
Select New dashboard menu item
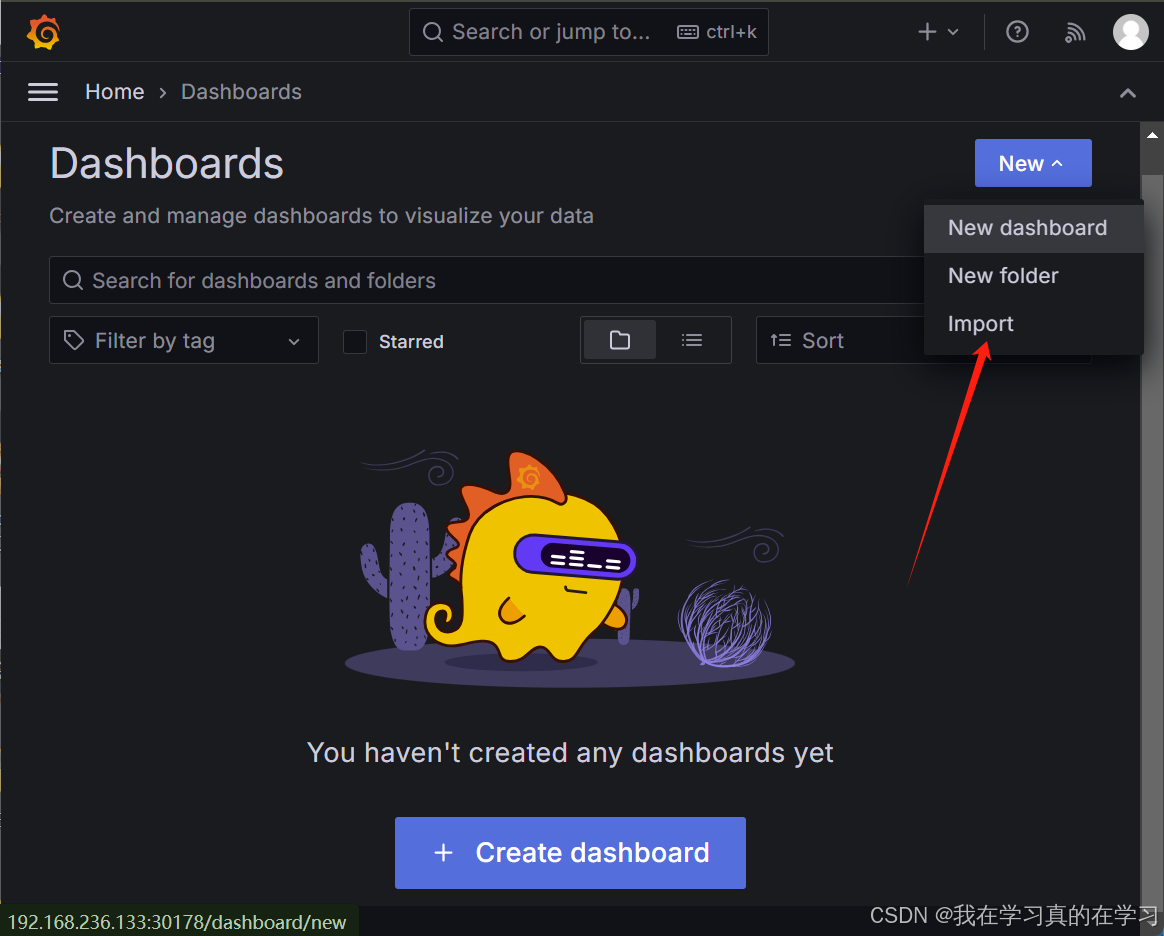click(1033, 228)
